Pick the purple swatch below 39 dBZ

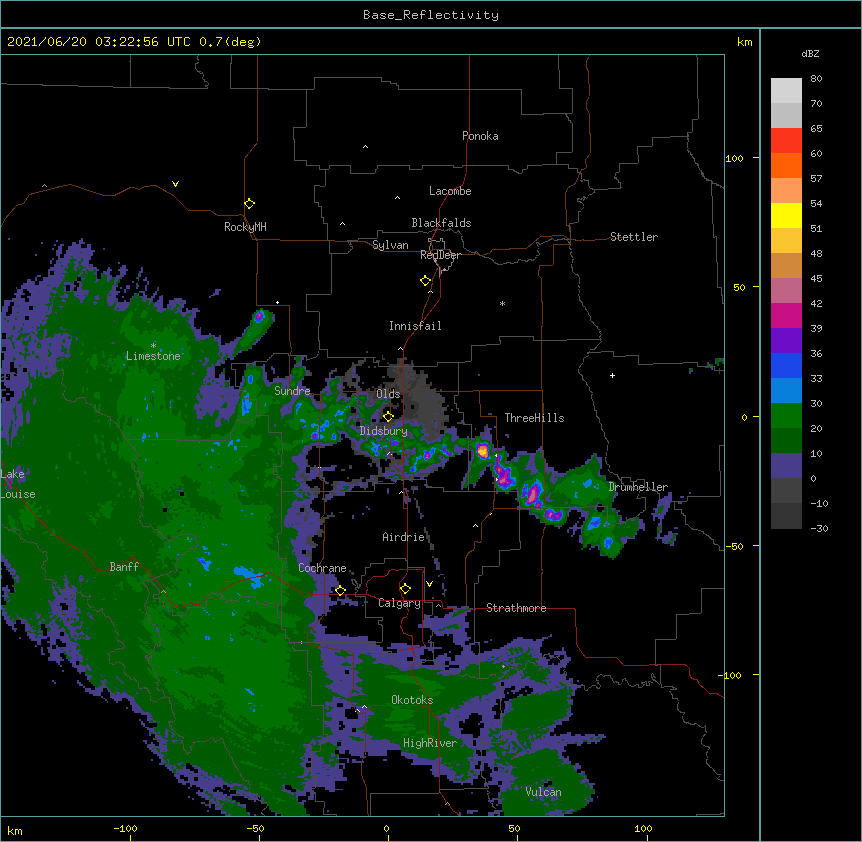(786, 341)
